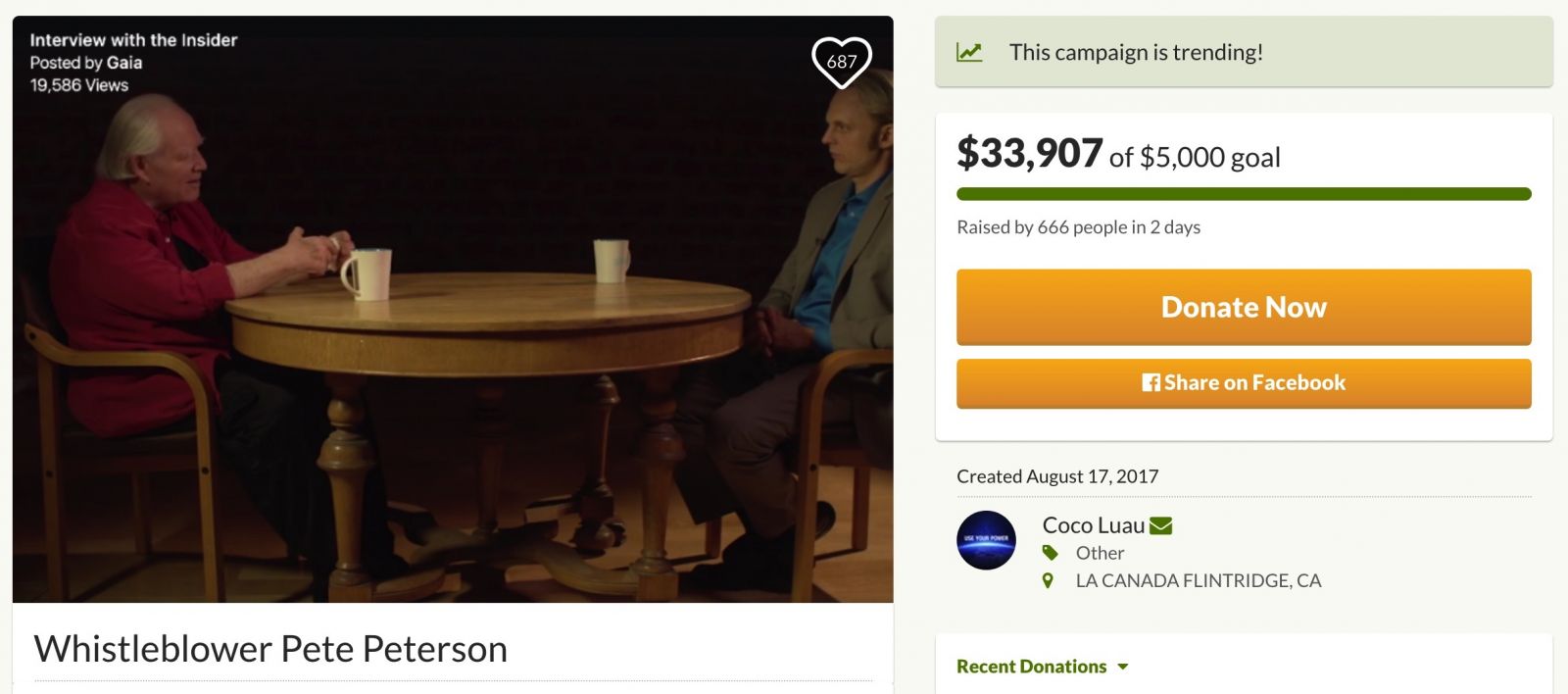The width and height of the screenshot is (1568, 694).
Task: Click the envelope icon next to Coco Luau
Action: tap(1160, 526)
